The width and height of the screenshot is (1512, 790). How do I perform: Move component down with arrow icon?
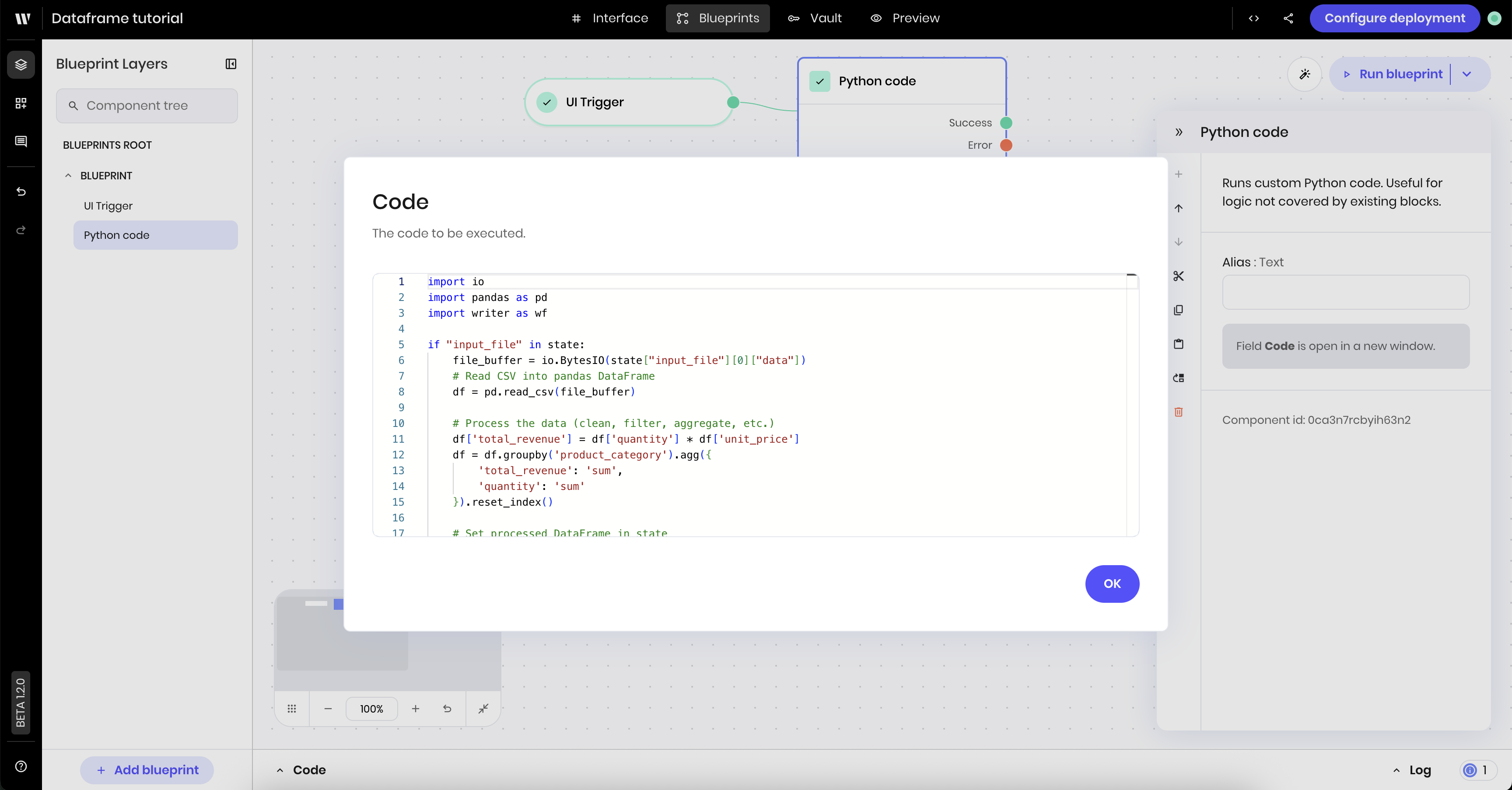1179,242
